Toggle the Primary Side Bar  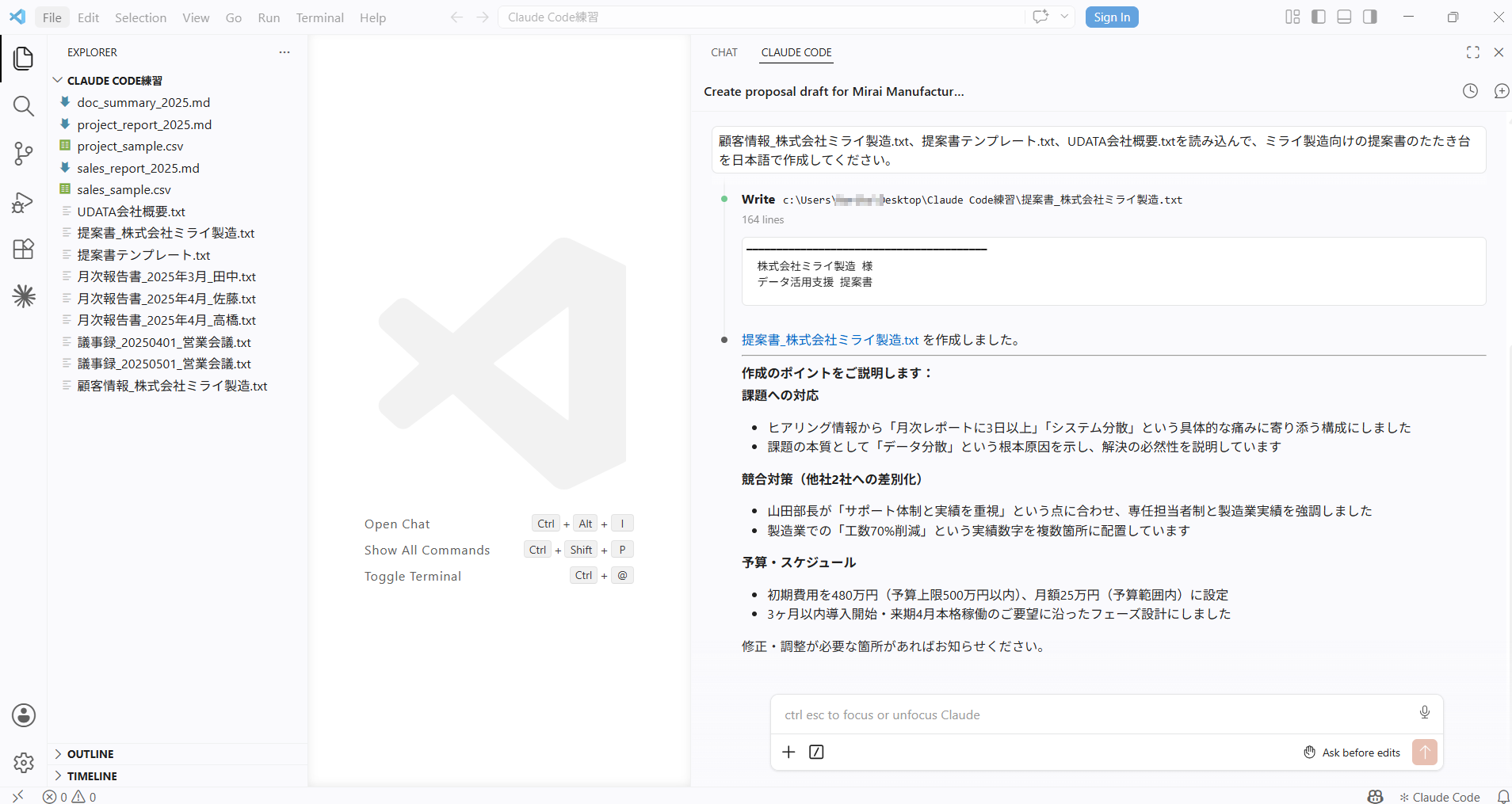(1319, 17)
